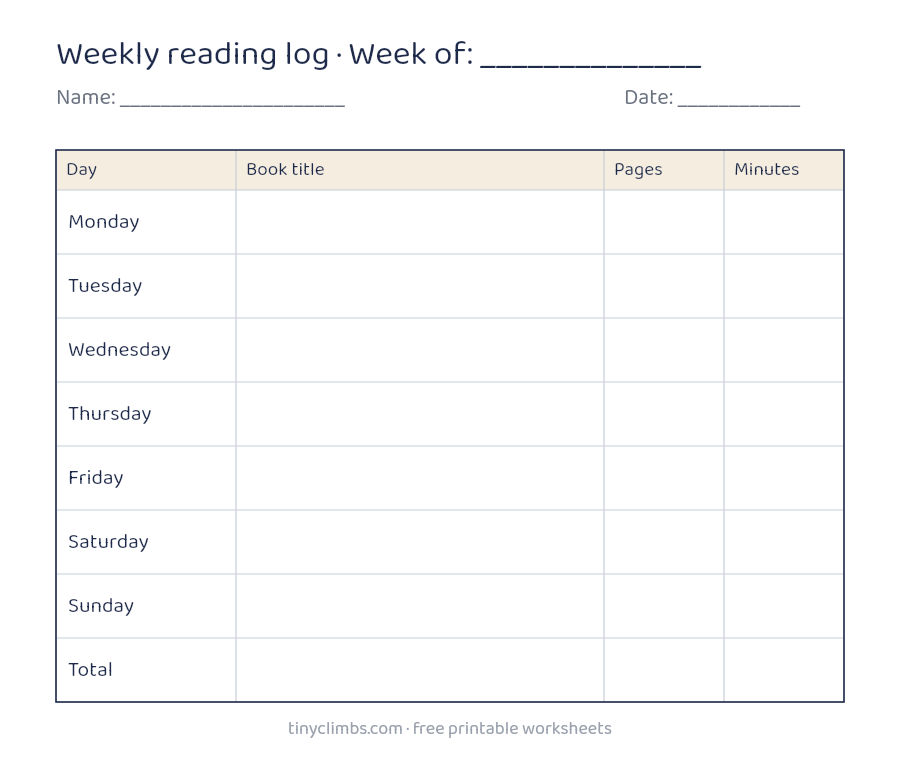Select the Pages column header
900x758 pixels.
pyautogui.click(x=664, y=170)
